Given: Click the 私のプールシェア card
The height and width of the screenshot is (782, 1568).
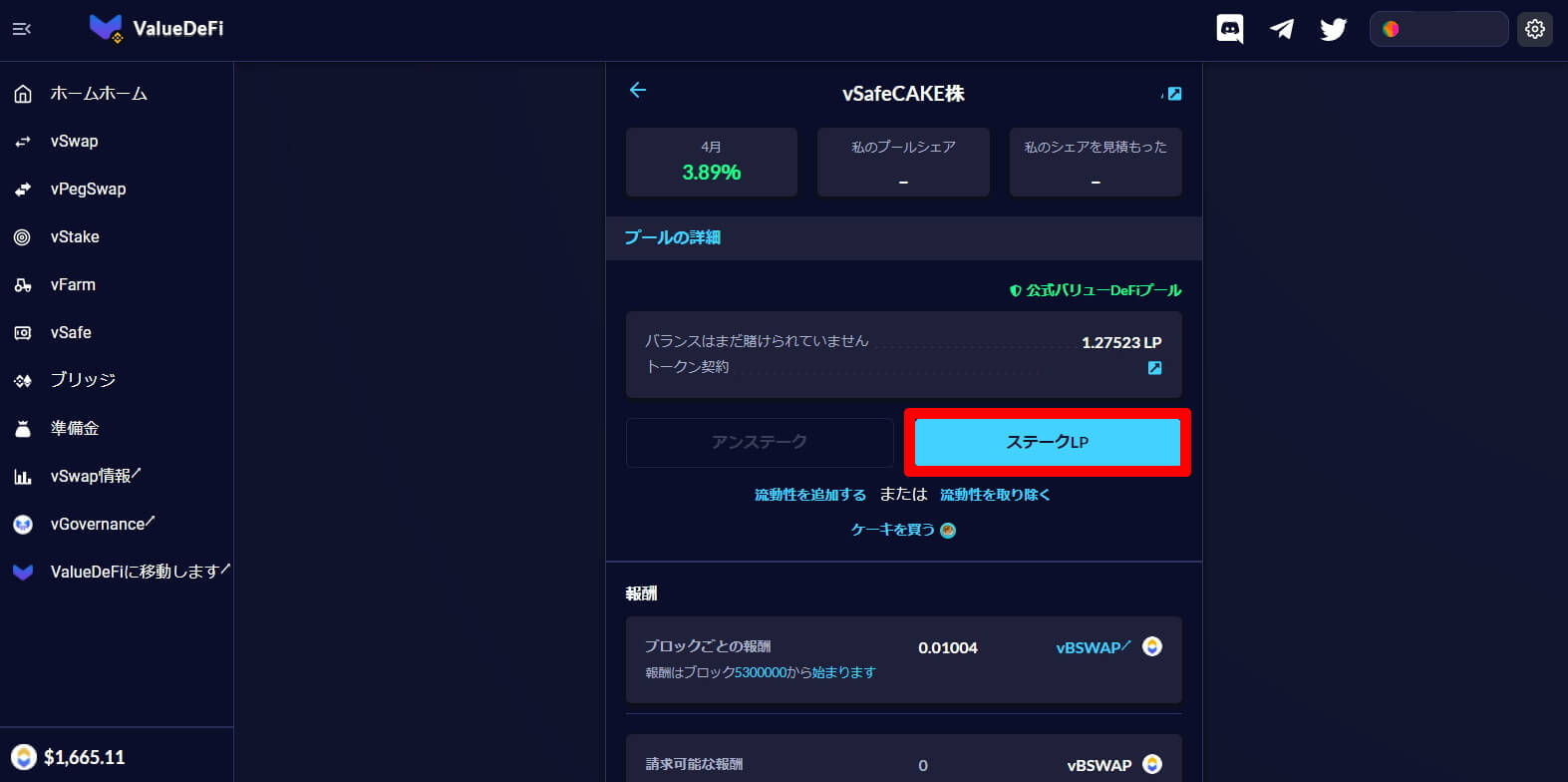Looking at the screenshot, I should click(903, 162).
